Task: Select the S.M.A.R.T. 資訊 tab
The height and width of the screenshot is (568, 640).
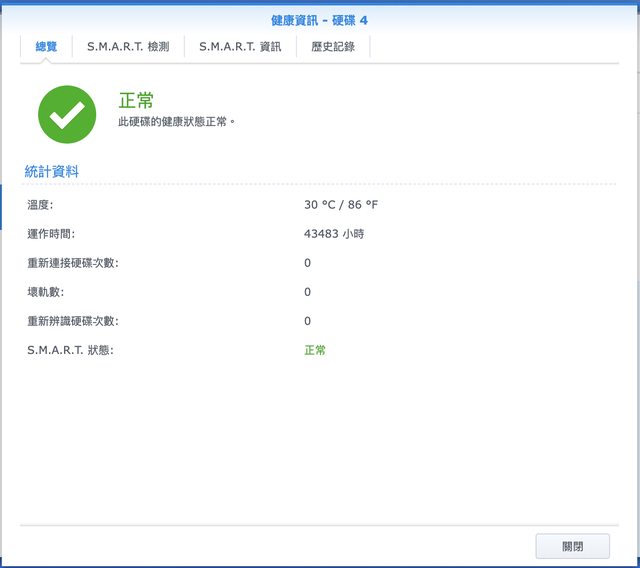Action: (x=240, y=46)
